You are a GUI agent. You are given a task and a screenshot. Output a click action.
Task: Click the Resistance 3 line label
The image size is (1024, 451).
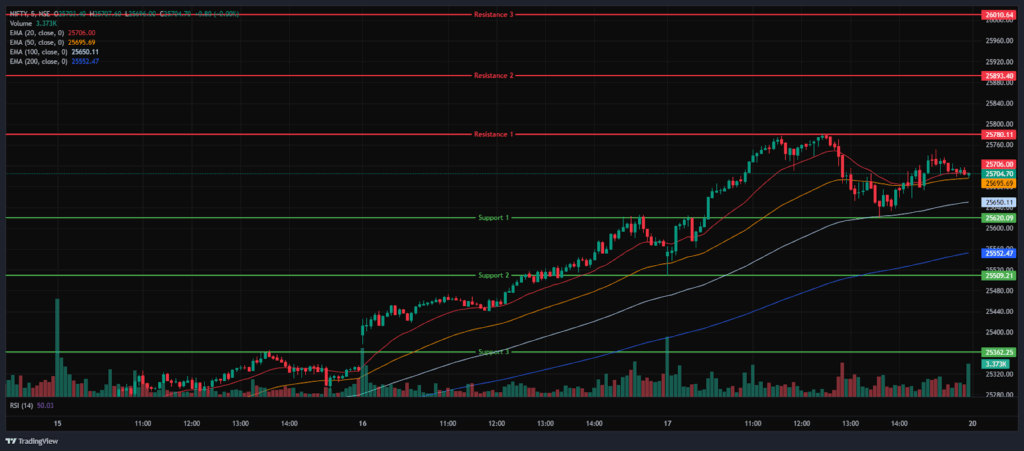point(493,15)
